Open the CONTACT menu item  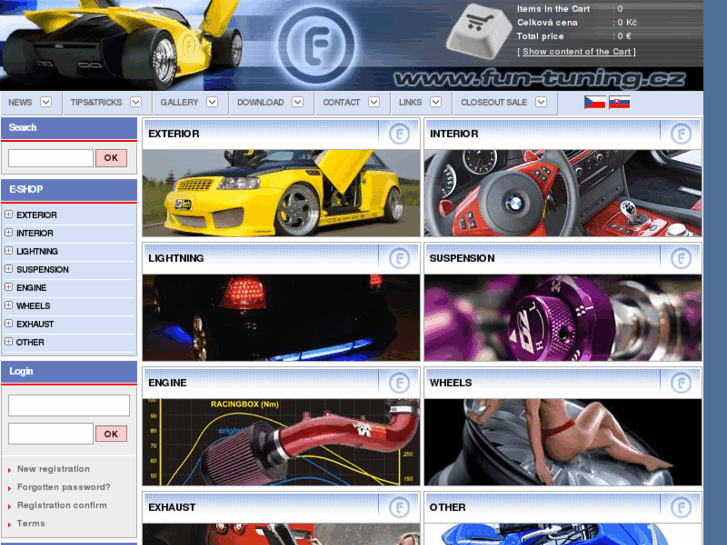coord(341,103)
